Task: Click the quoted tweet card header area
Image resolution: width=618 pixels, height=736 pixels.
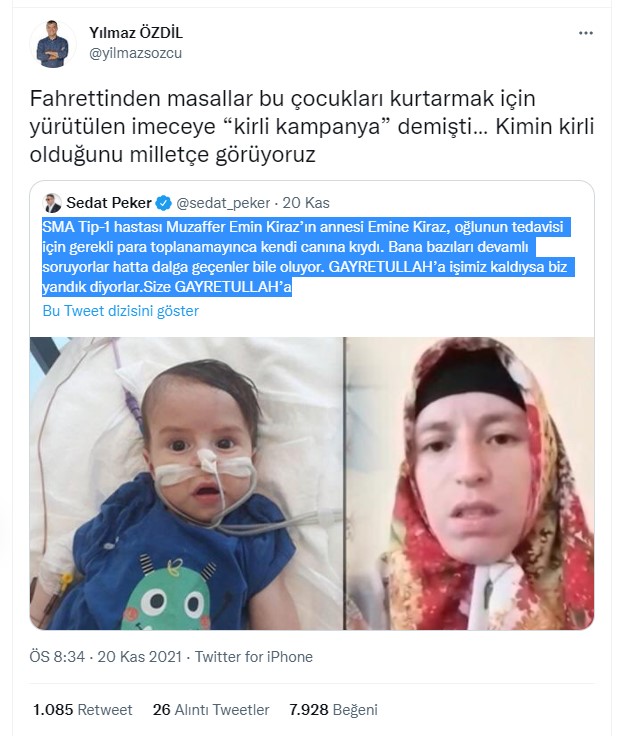Action: pos(312,203)
